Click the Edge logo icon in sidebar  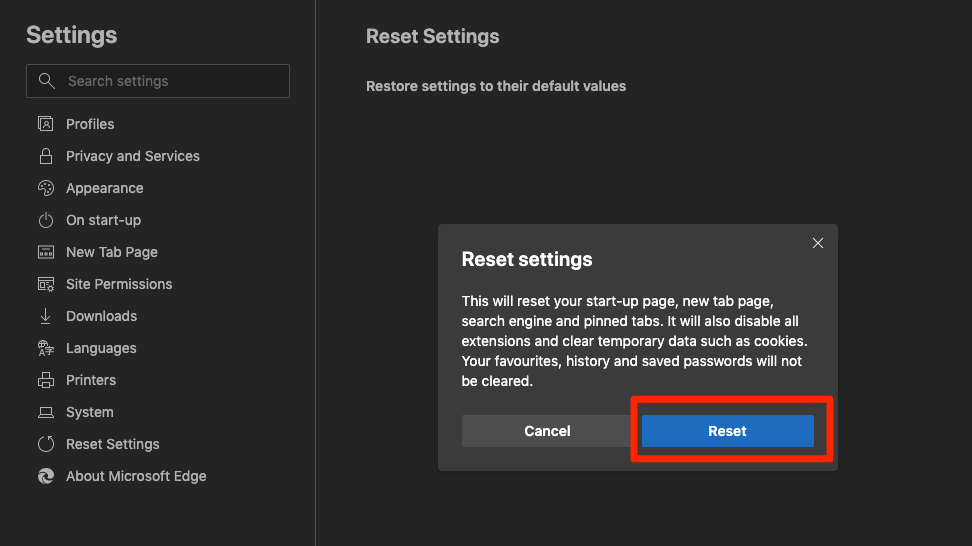click(45, 476)
